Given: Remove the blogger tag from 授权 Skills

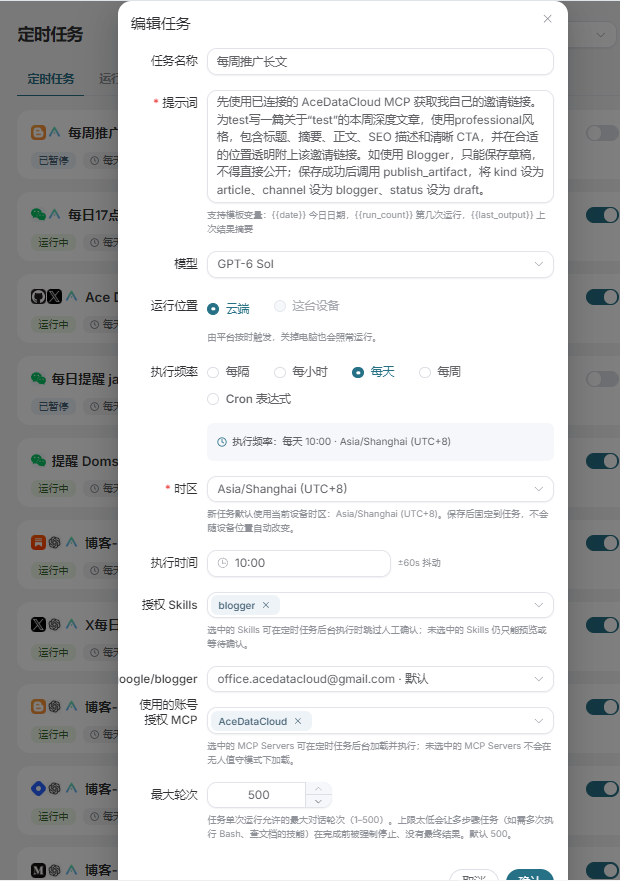Looking at the screenshot, I should click(x=266, y=605).
